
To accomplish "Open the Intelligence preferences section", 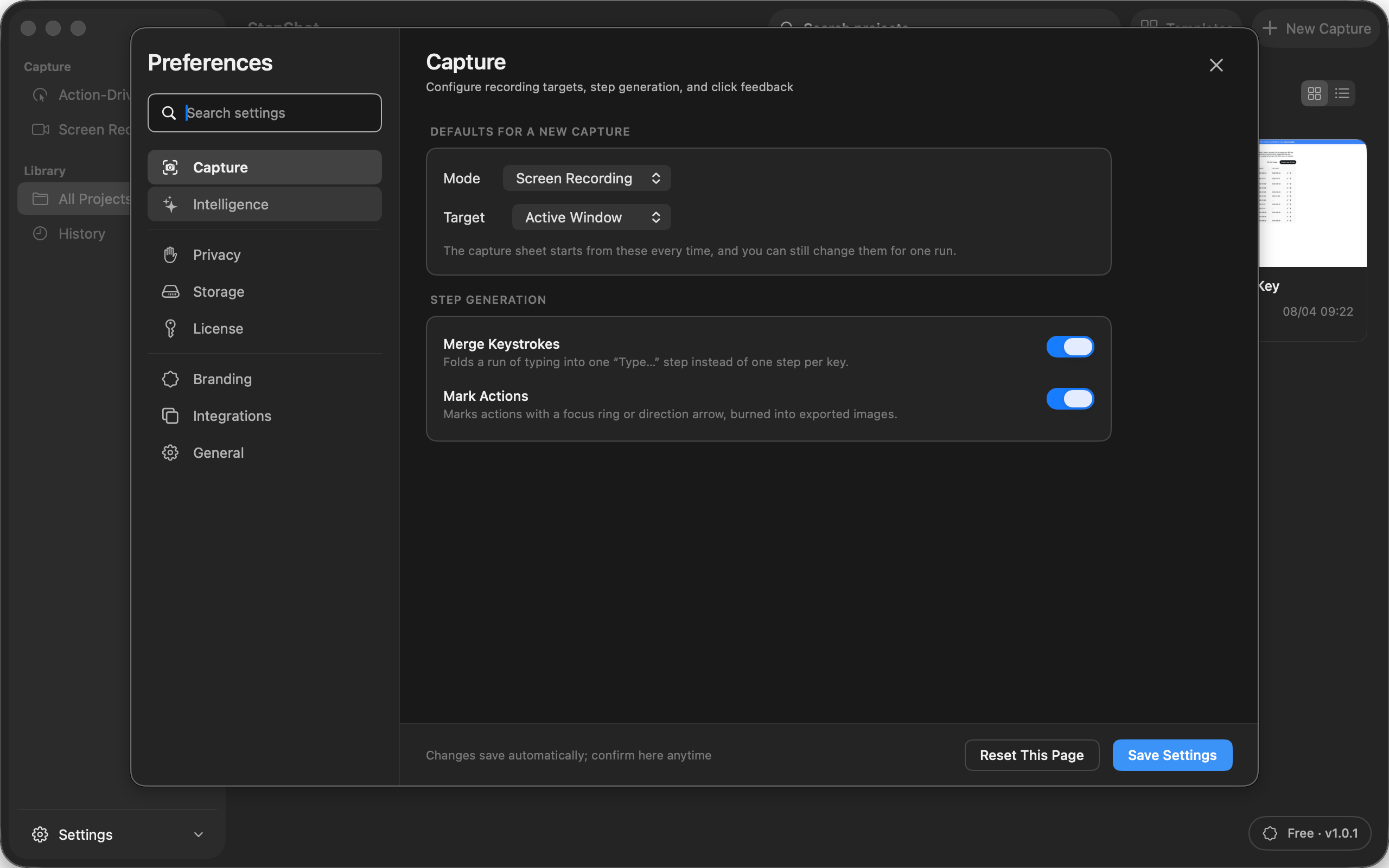I will click(x=265, y=205).
